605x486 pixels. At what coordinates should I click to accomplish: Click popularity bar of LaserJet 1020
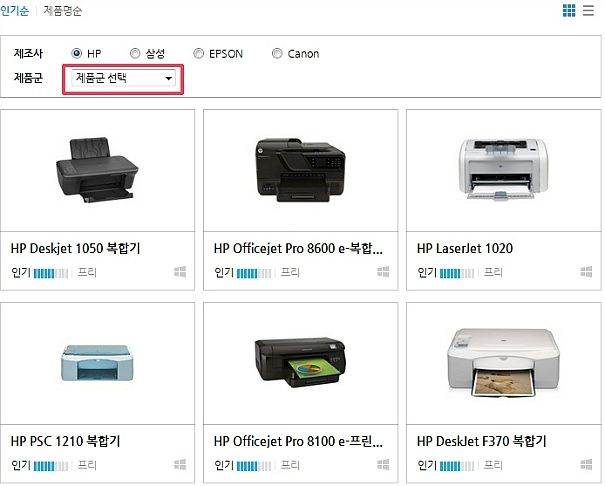(x=457, y=273)
